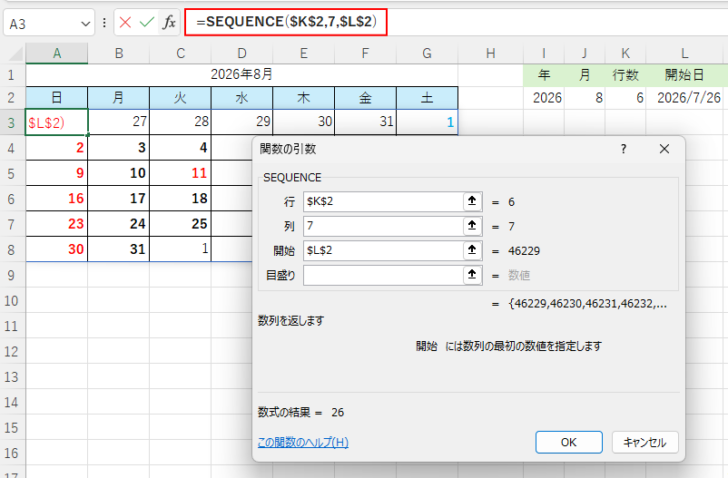Click gray date 1 in row 8
This screenshot has height=478, width=728.
pos(181,249)
